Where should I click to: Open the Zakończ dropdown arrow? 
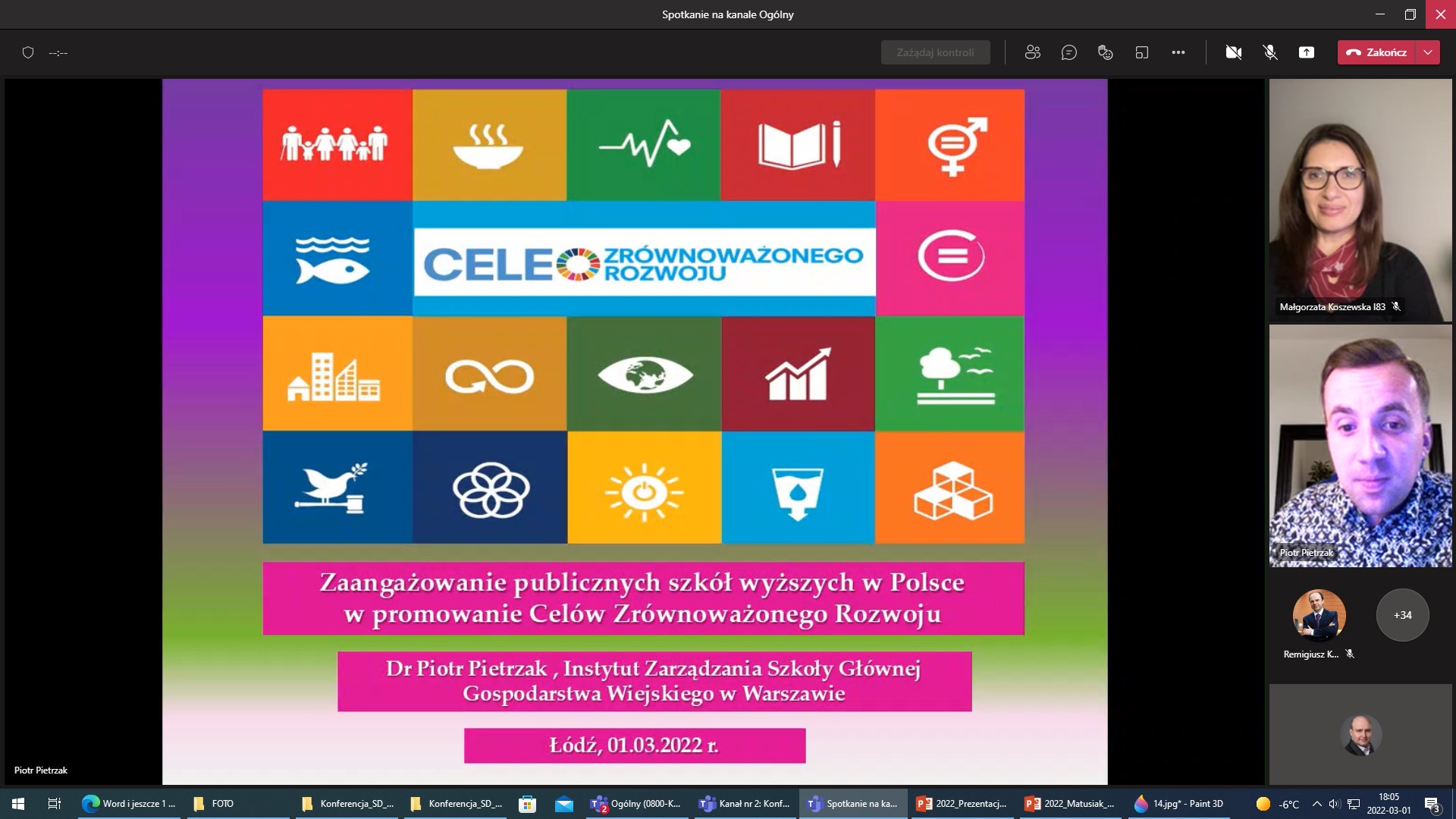tap(1431, 52)
